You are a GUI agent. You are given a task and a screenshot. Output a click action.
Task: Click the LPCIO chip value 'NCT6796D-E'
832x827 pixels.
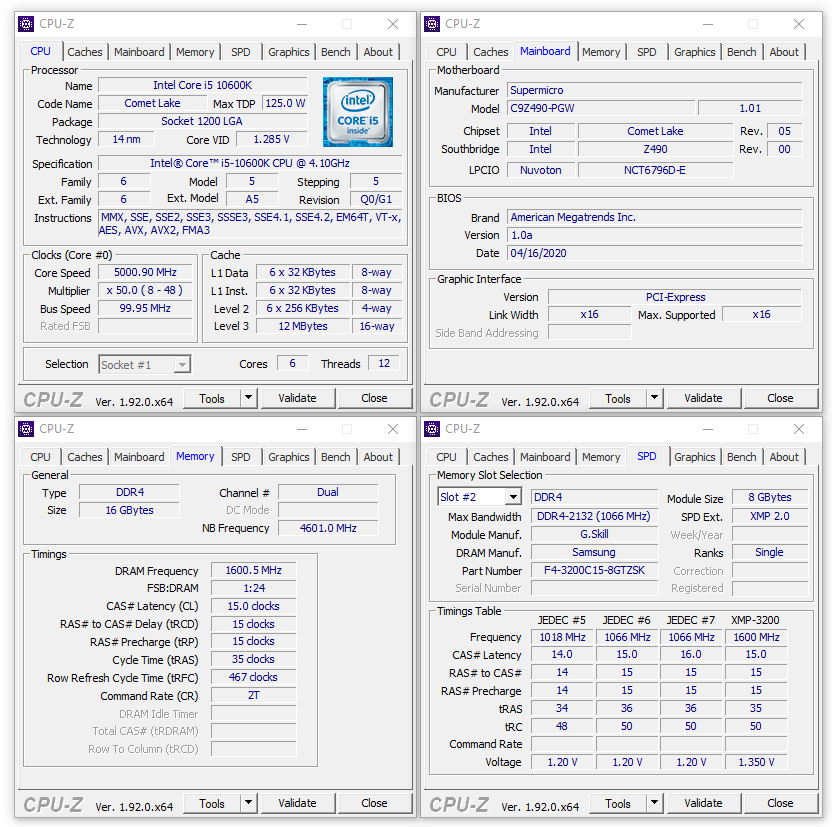pyautogui.click(x=656, y=170)
